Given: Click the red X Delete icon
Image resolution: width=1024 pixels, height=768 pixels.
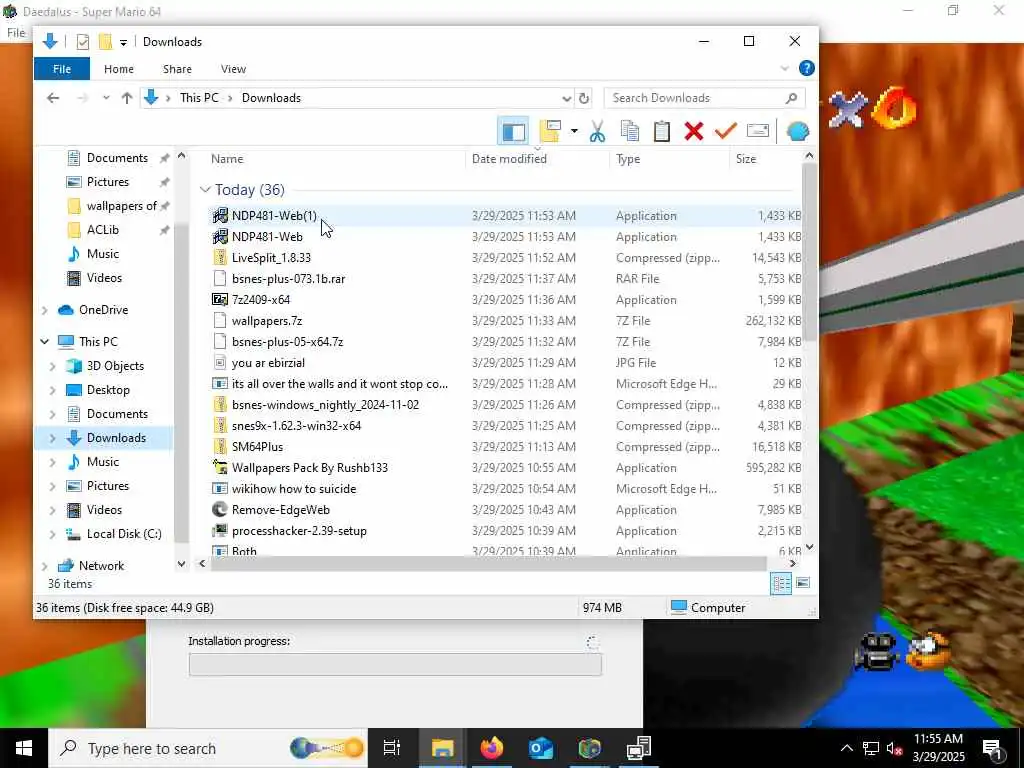Looking at the screenshot, I should [x=694, y=131].
